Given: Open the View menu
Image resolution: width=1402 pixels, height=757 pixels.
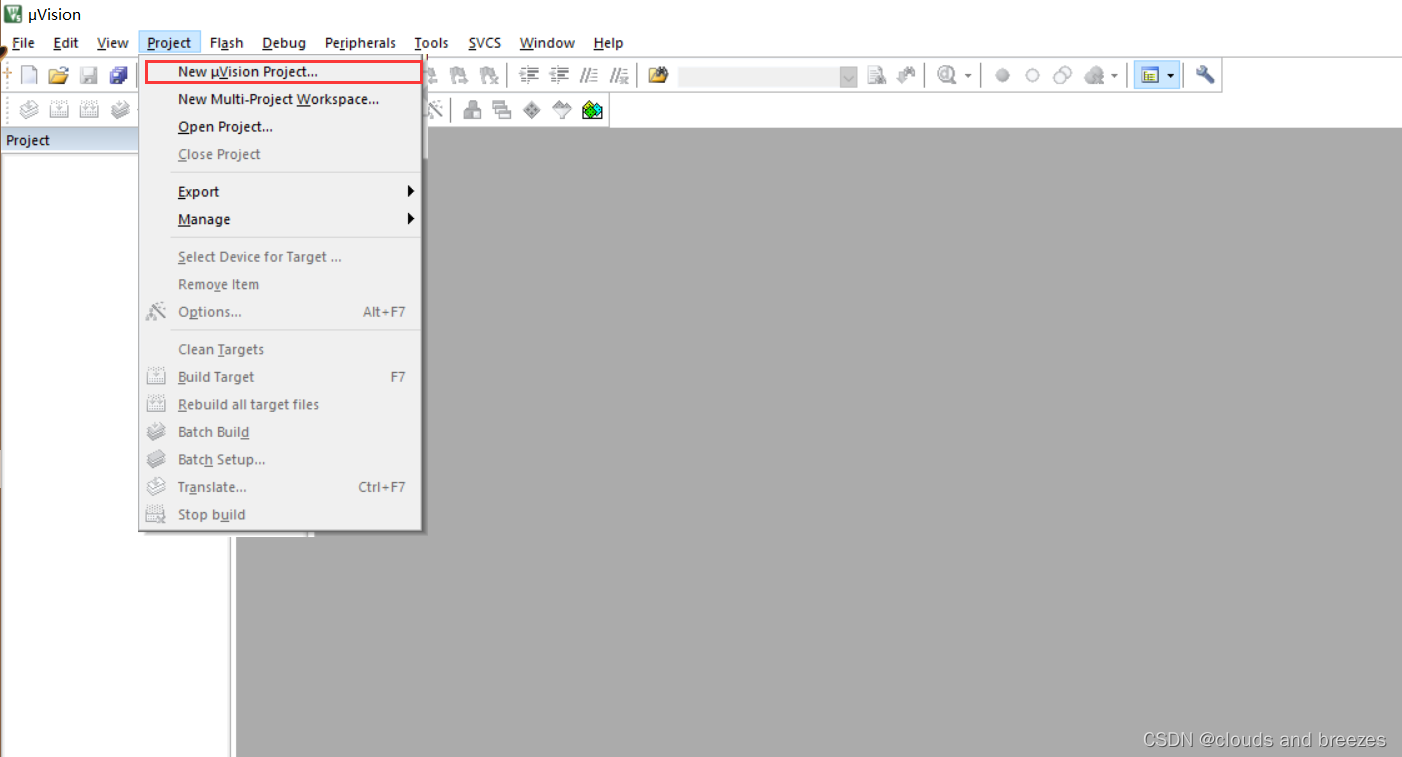Looking at the screenshot, I should [x=112, y=43].
